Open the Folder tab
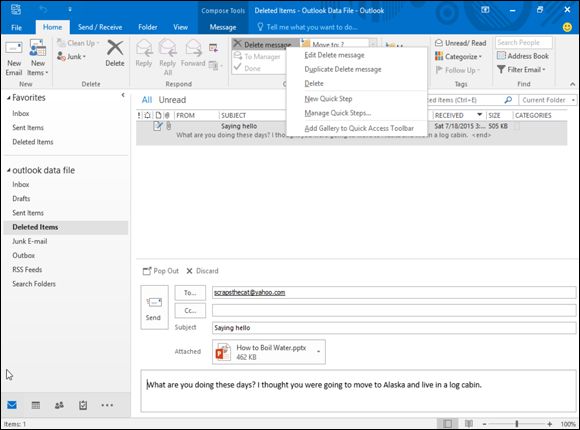This screenshot has width=580, height=430. click(148, 27)
